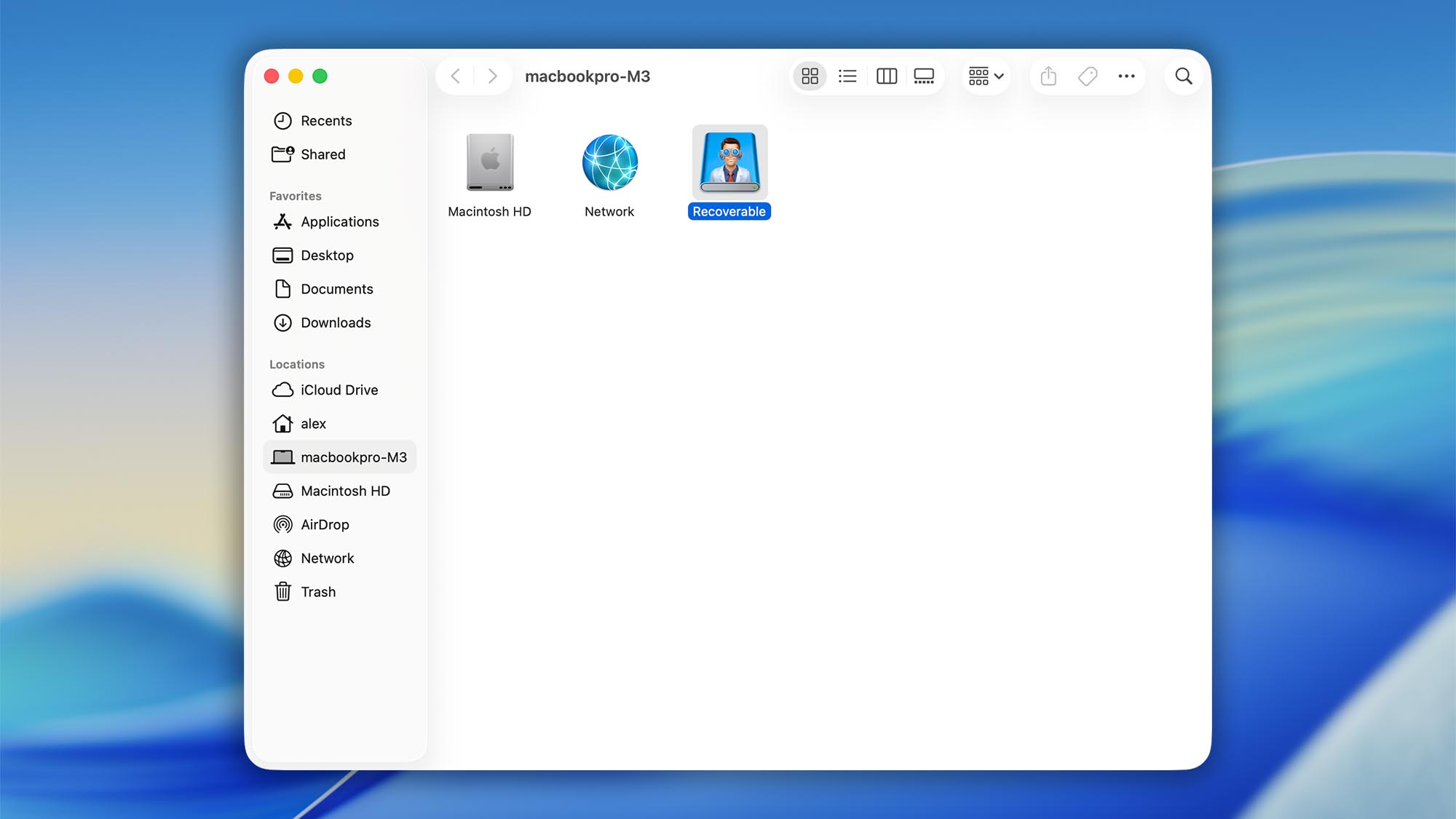Click the back navigation arrow
Viewport: 1456px width, 819px height.
(x=456, y=76)
